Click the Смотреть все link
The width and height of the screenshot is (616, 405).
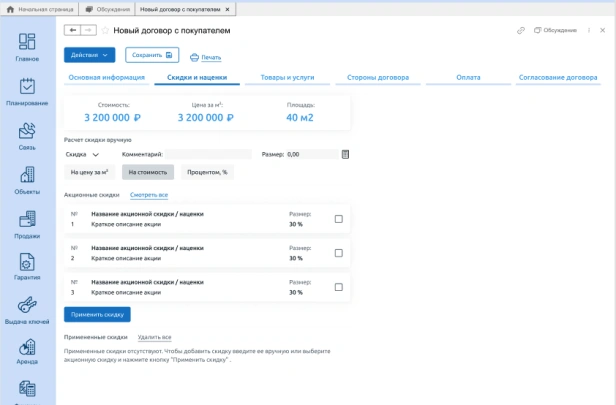(148, 195)
